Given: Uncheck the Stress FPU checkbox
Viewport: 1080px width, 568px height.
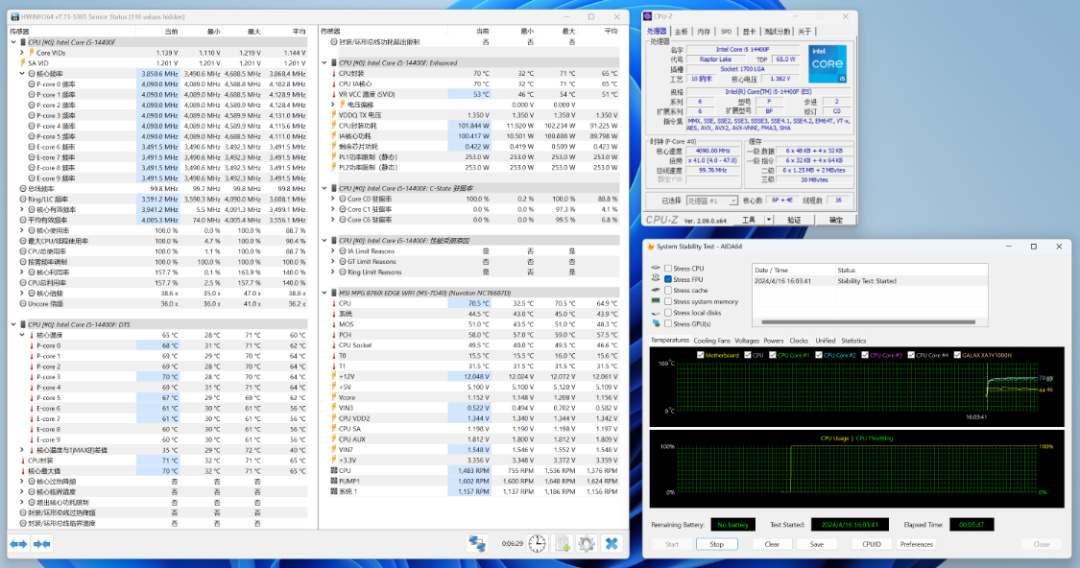Looking at the screenshot, I should click(x=667, y=279).
